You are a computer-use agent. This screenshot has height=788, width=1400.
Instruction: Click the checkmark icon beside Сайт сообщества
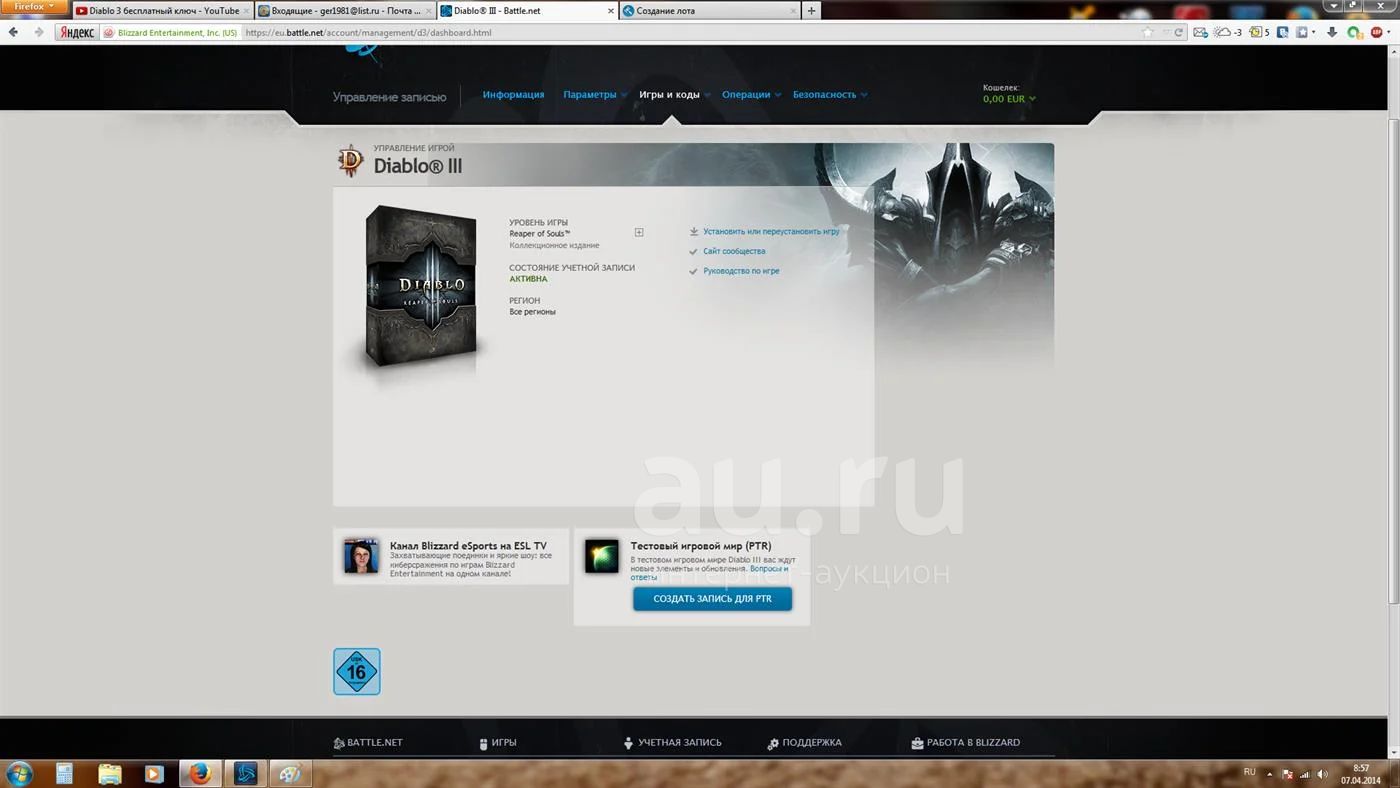[694, 251]
